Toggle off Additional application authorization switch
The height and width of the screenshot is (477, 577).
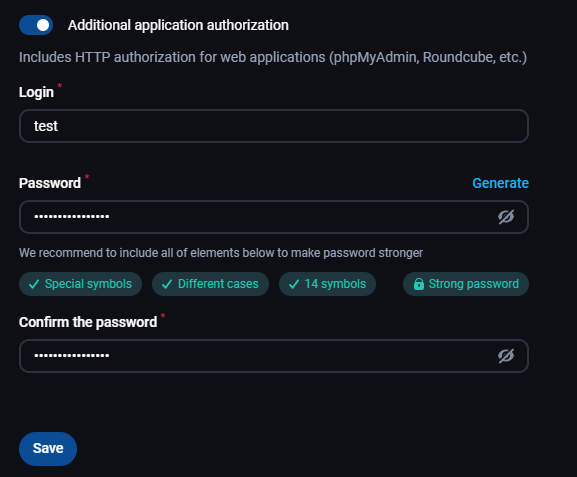click(36, 25)
